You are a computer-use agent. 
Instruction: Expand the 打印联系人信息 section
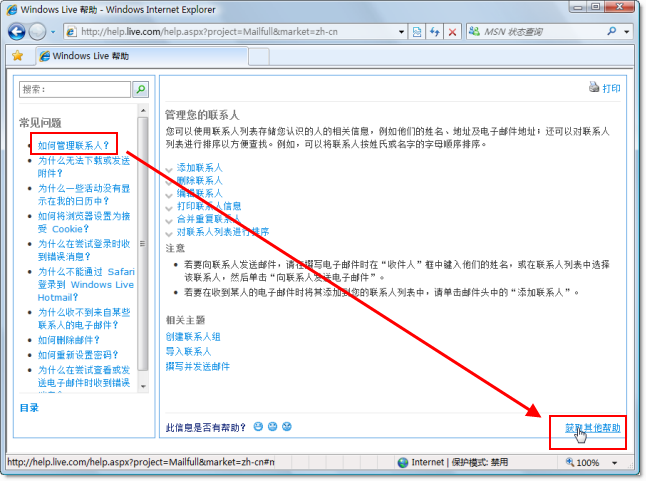point(209,206)
